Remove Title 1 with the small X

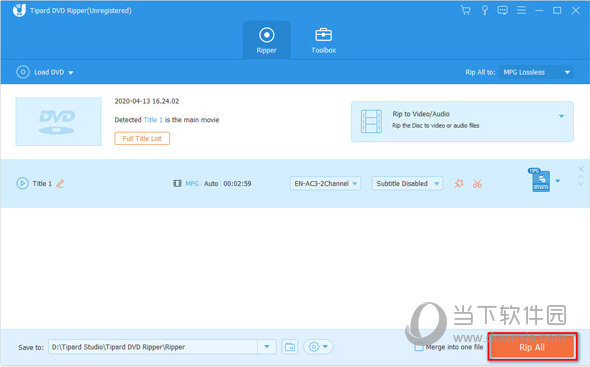(581, 168)
